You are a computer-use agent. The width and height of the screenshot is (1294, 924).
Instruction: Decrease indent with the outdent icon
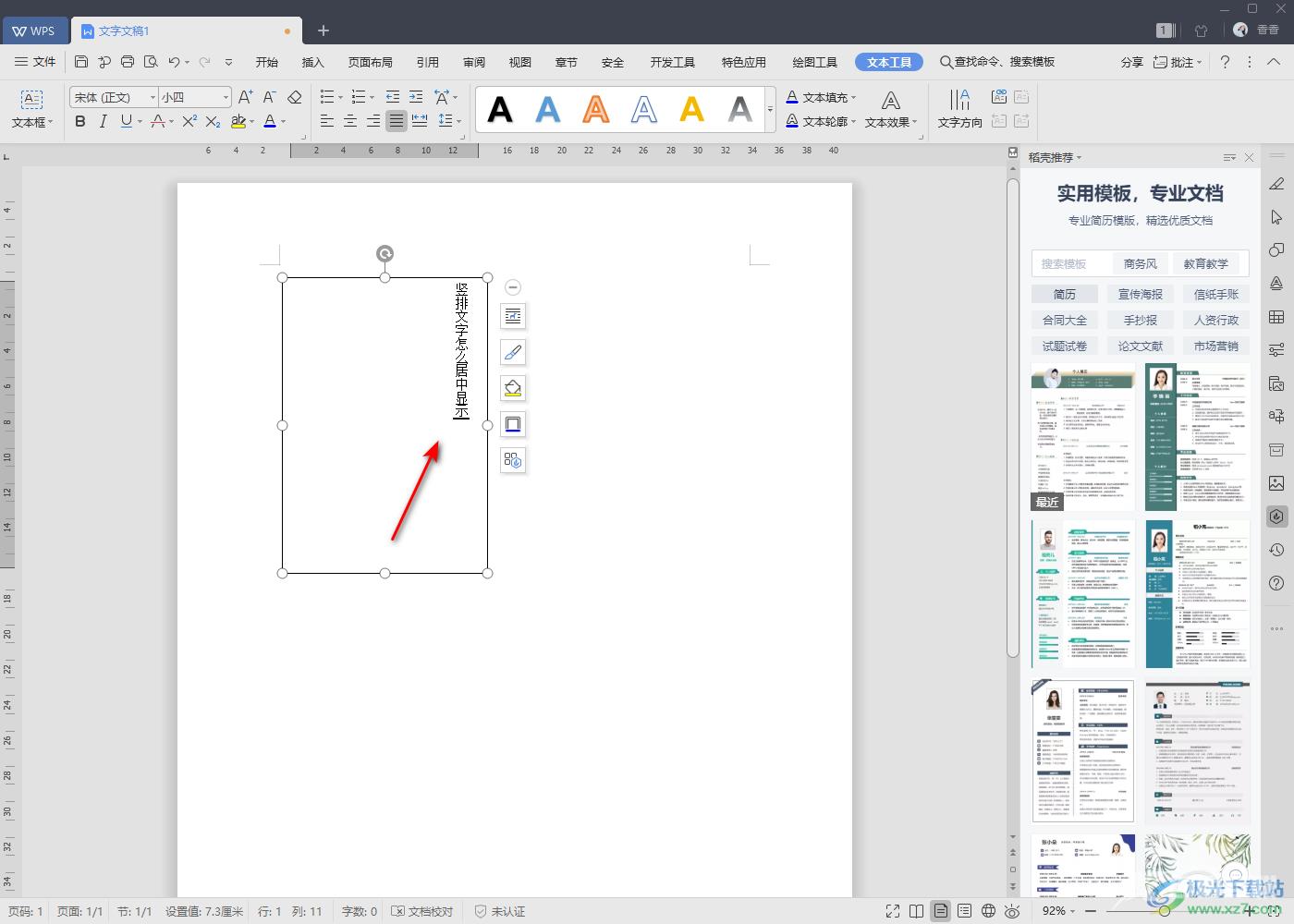pos(393,97)
